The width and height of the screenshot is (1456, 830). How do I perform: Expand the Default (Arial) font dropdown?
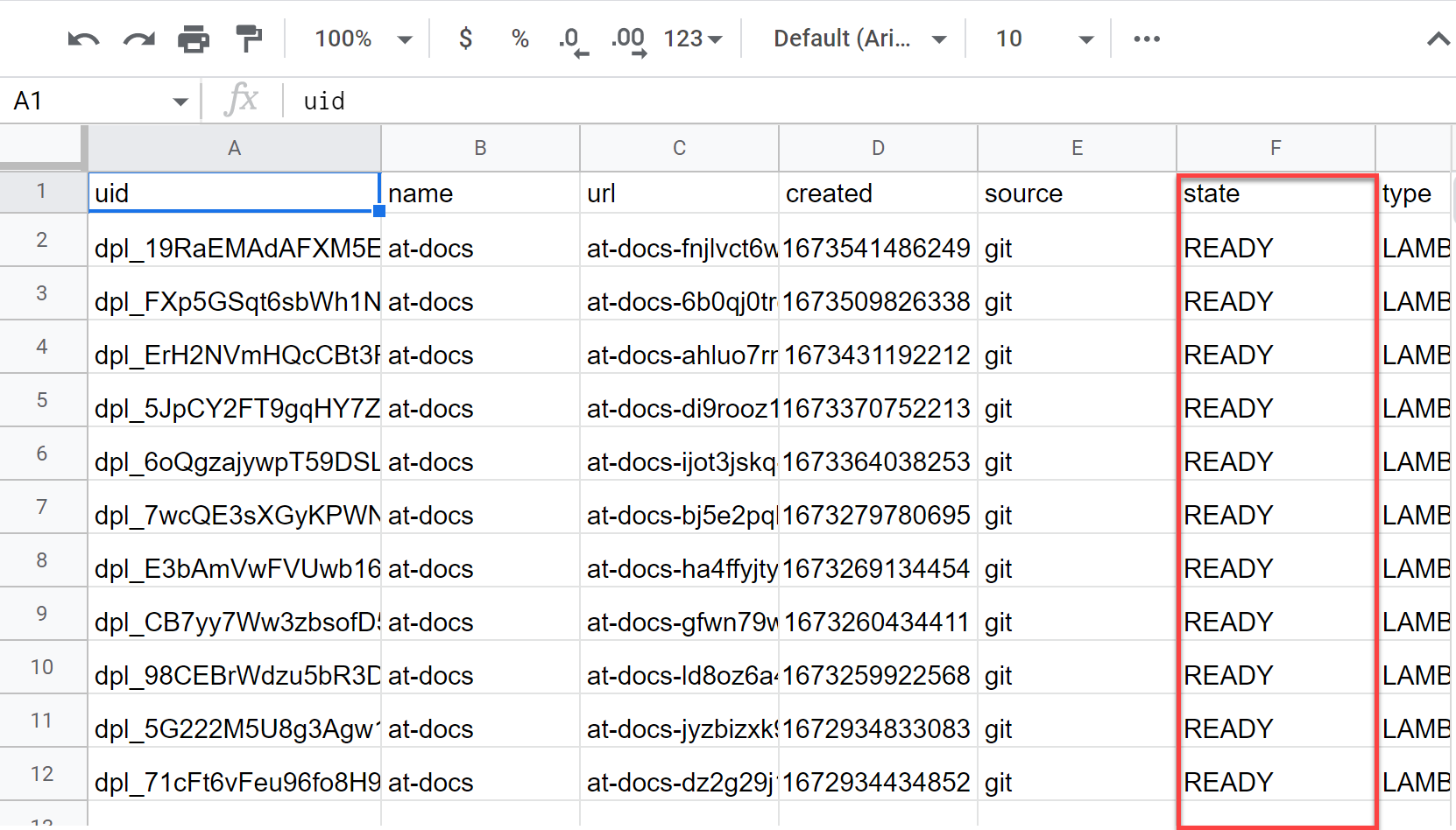(x=859, y=39)
